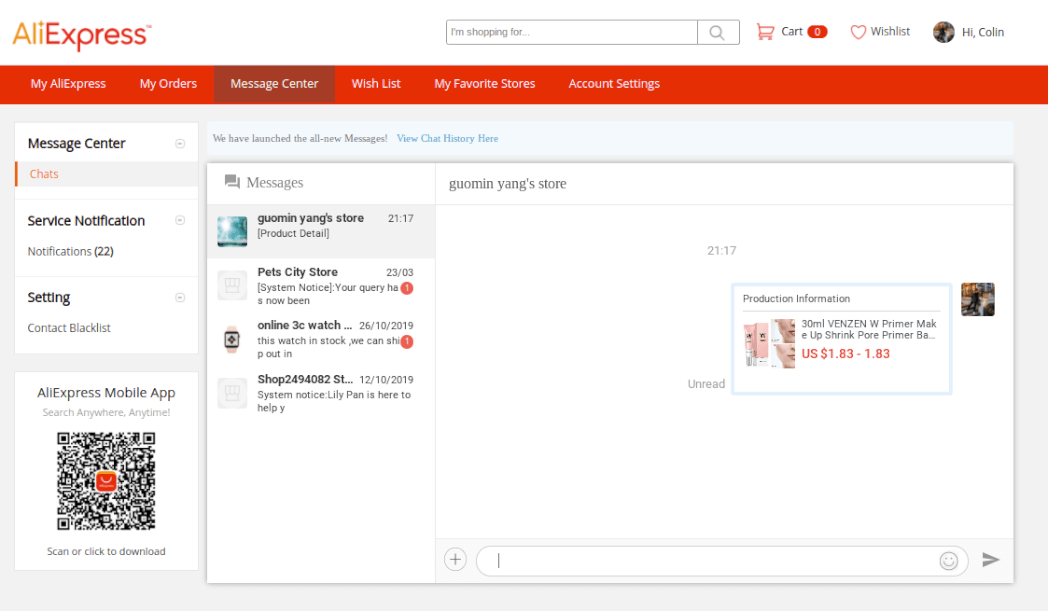This screenshot has height=611, width=1048.
Task: Open guomin yang's store conversation
Action: (321, 231)
